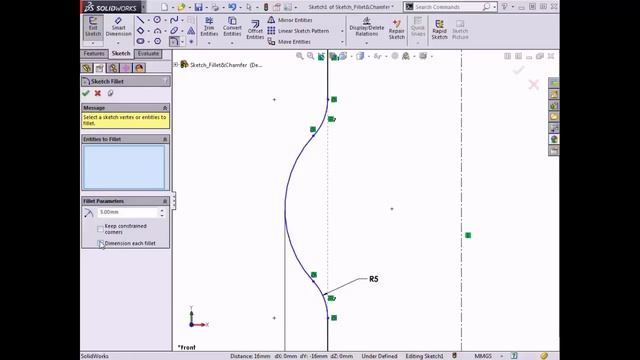This screenshot has height=360, width=640.
Task: Click Mirror Entities
Action: 290,20
